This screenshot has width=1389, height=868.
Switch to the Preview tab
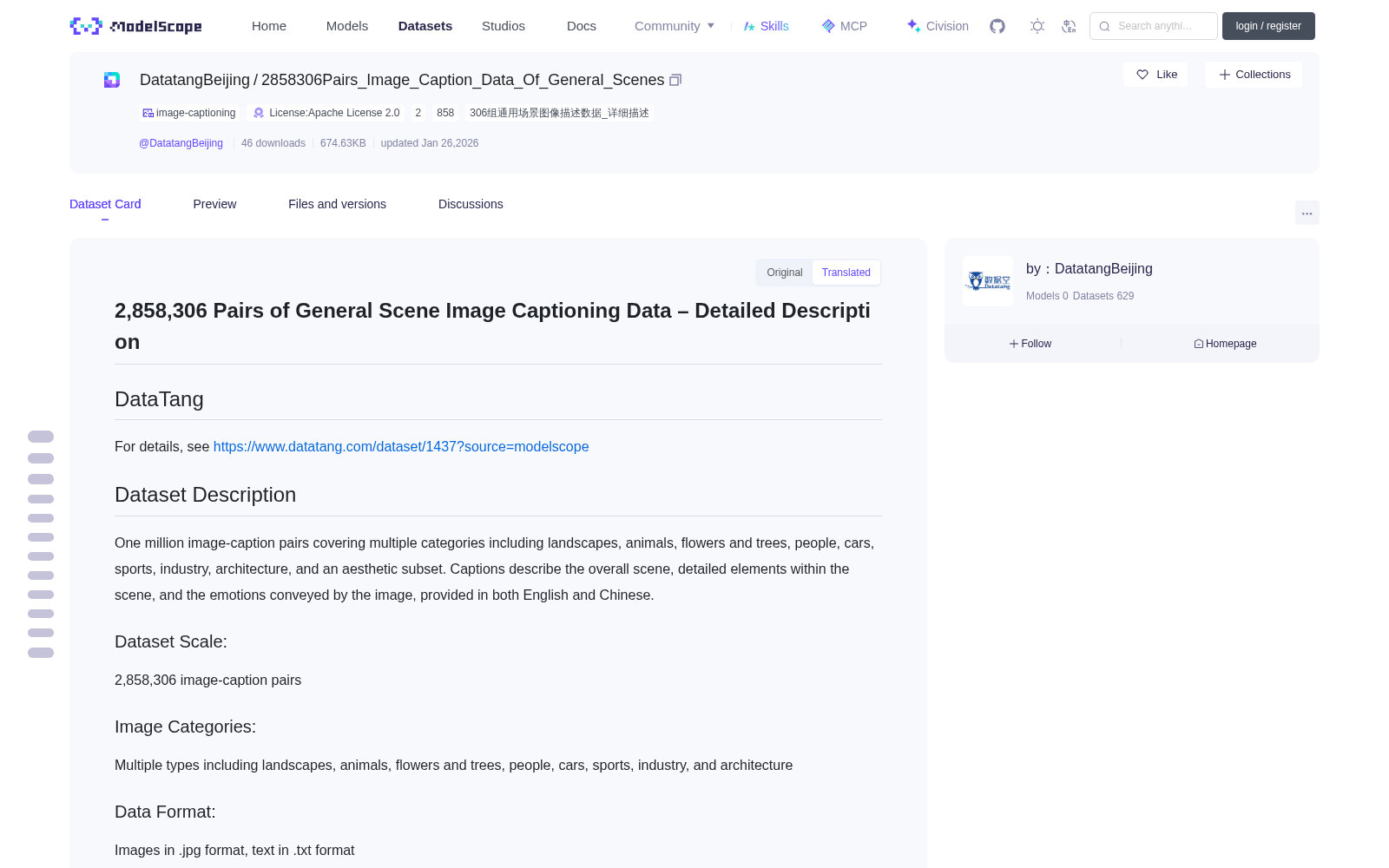pos(214,204)
